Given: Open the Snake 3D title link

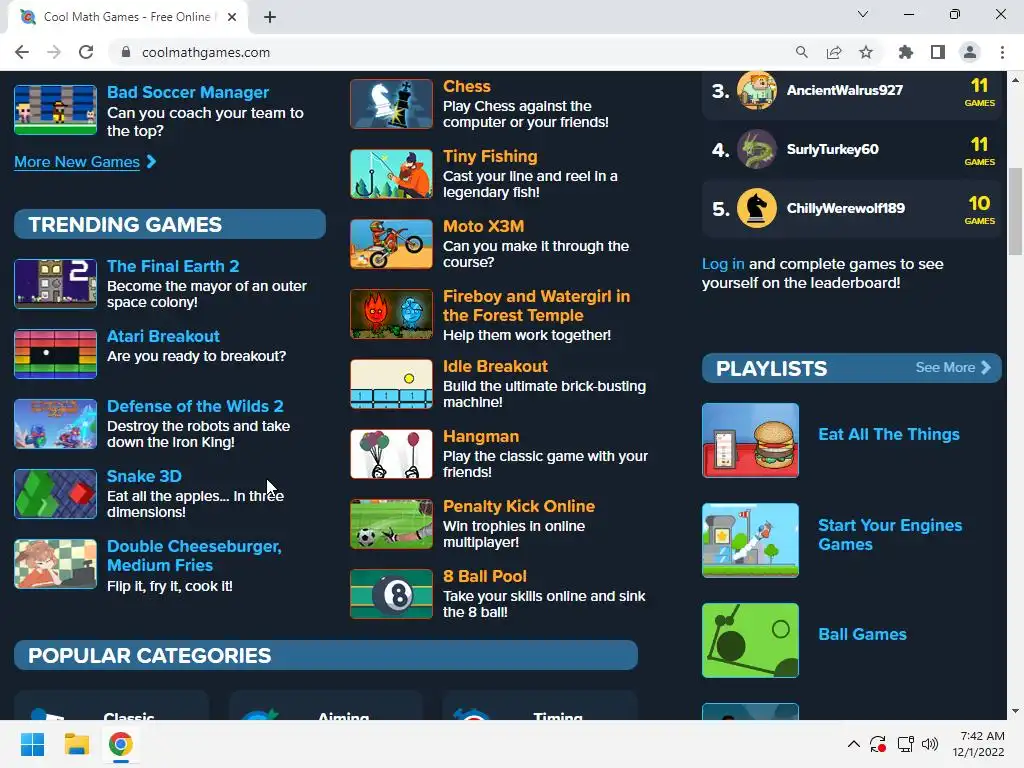Looking at the screenshot, I should (x=144, y=476).
